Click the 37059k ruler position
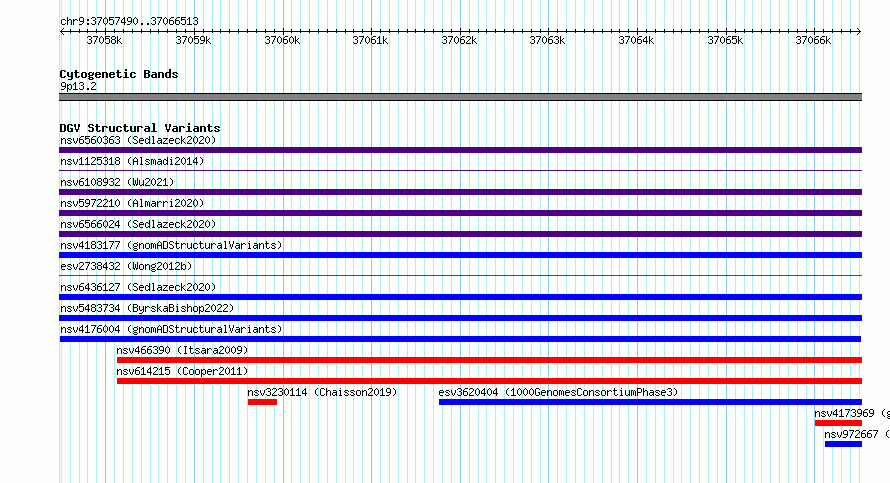 (193, 40)
